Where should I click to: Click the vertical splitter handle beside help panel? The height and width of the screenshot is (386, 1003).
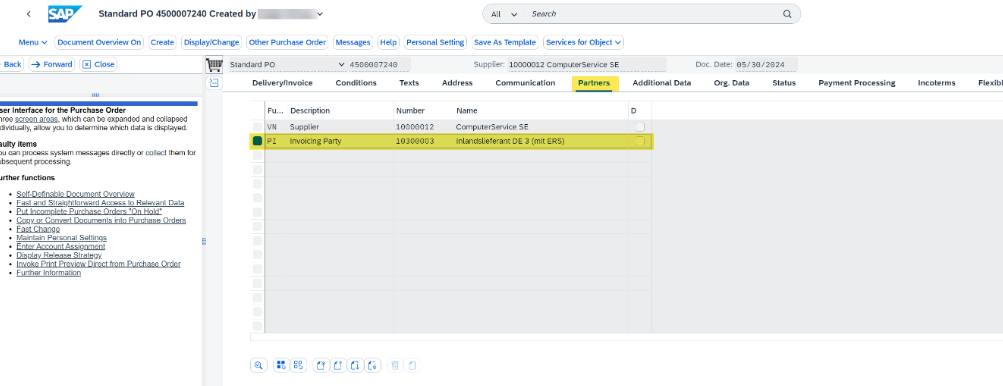203,241
